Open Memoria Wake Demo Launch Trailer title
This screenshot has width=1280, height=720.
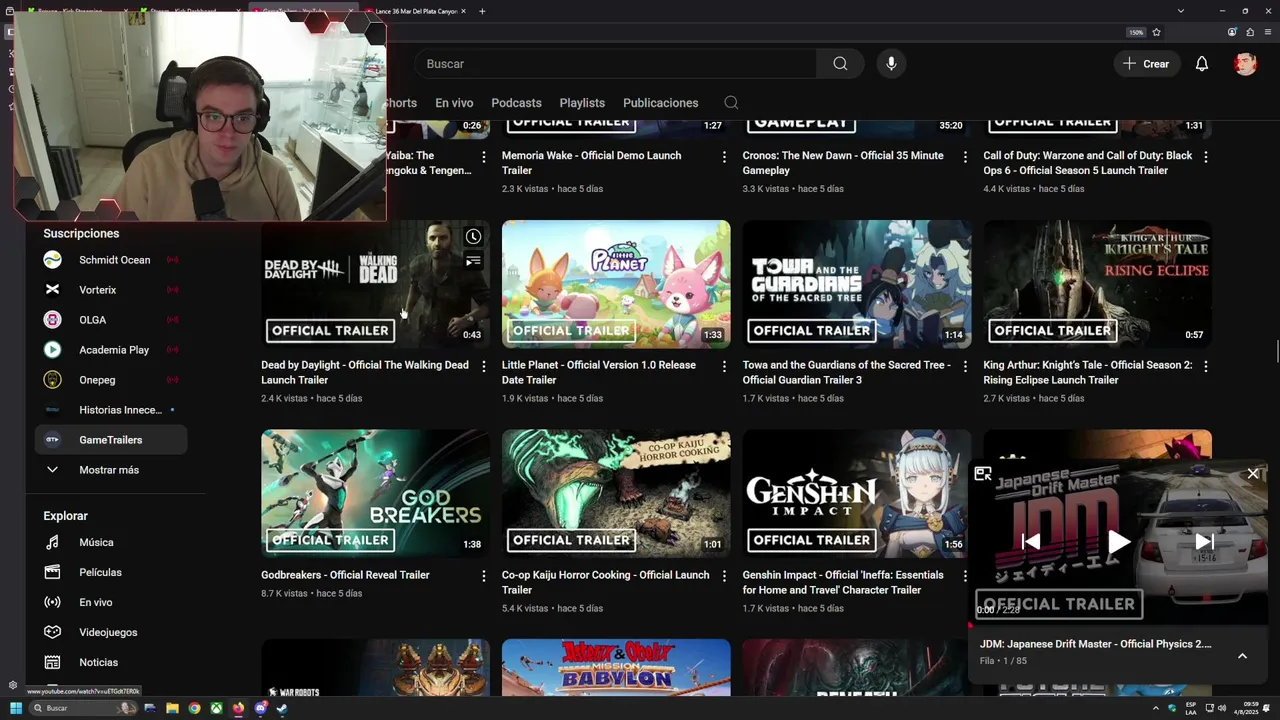[591, 162]
